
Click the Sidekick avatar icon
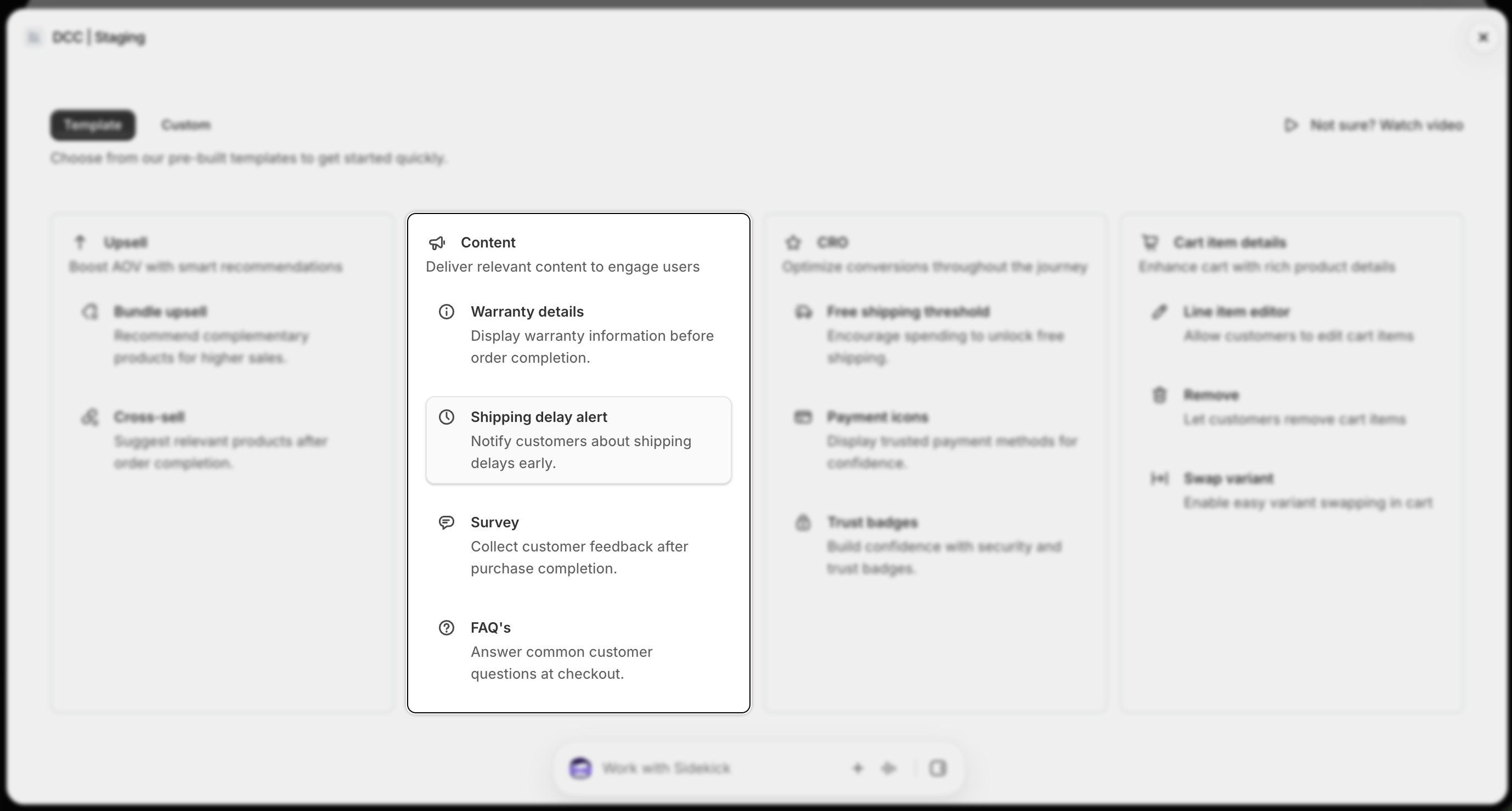(580, 768)
